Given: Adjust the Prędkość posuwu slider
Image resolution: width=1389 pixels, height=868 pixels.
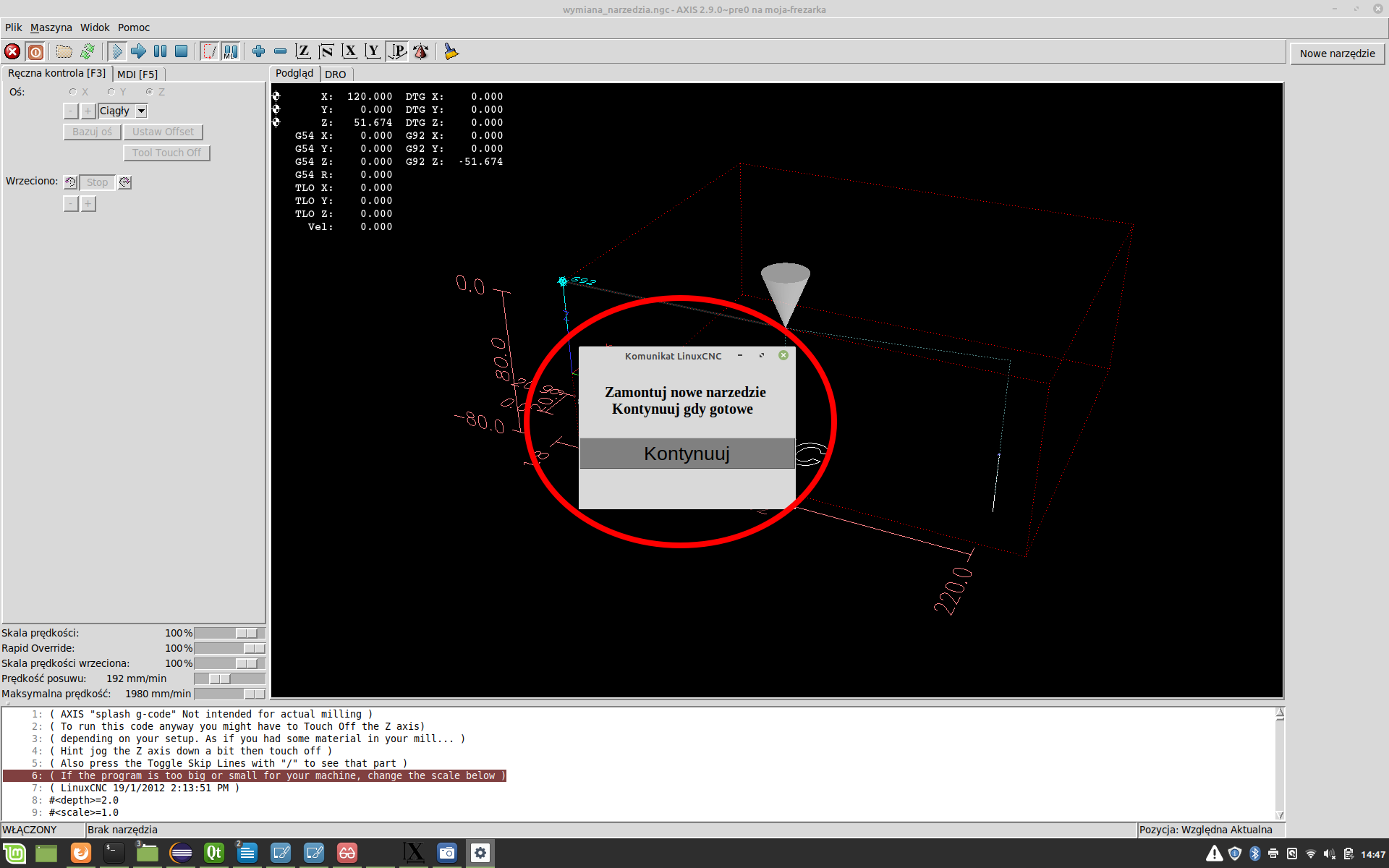Looking at the screenshot, I should [220, 678].
